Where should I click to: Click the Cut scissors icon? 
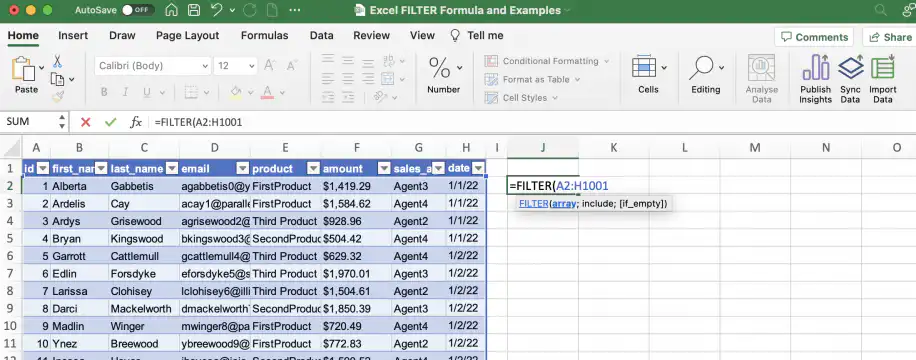(x=57, y=61)
